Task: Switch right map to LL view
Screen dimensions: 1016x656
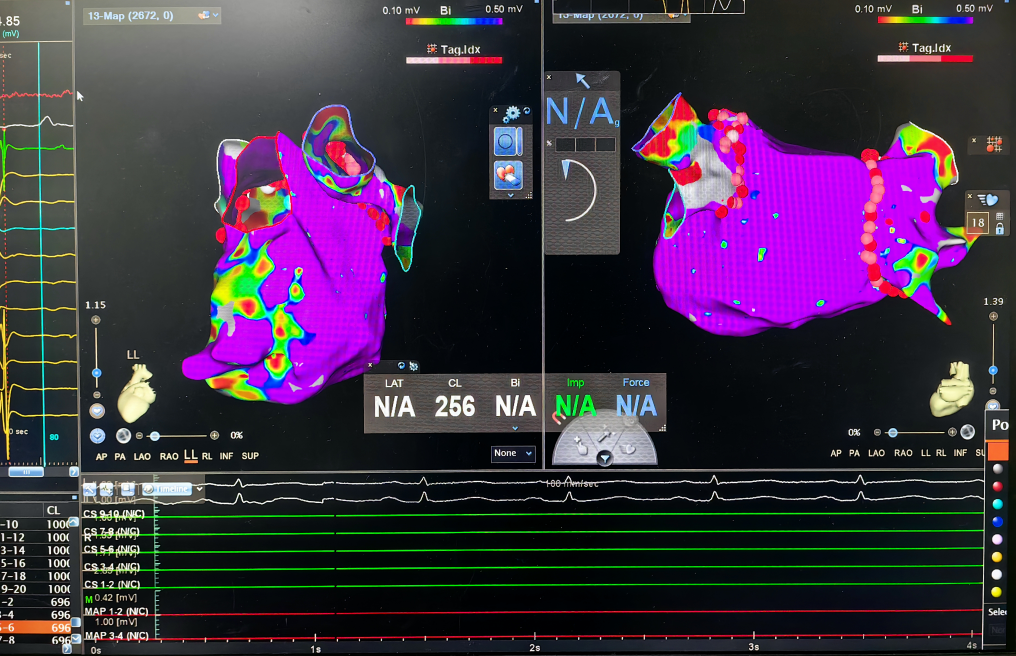Action: click(x=925, y=453)
